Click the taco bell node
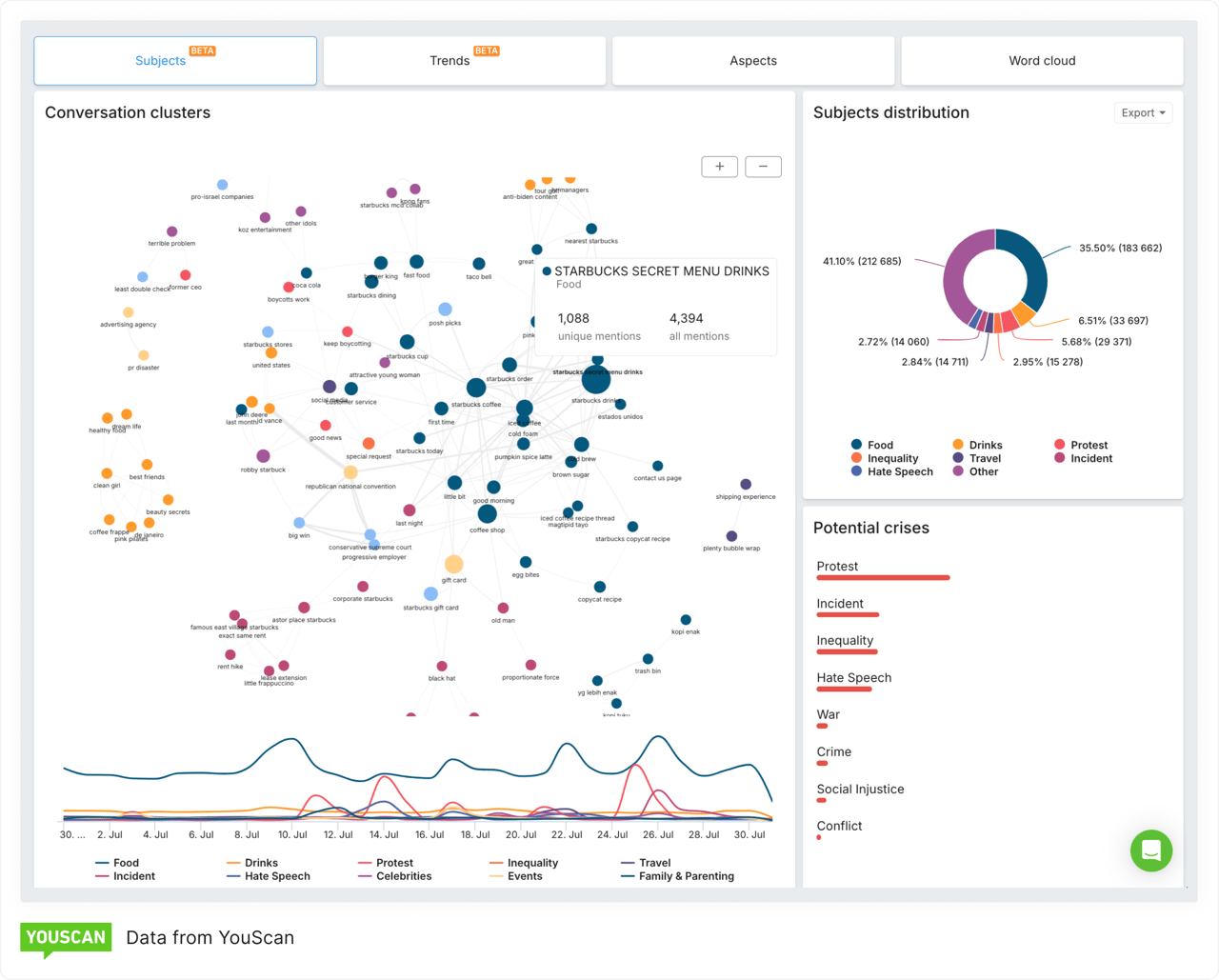1219x980 pixels. point(479,264)
